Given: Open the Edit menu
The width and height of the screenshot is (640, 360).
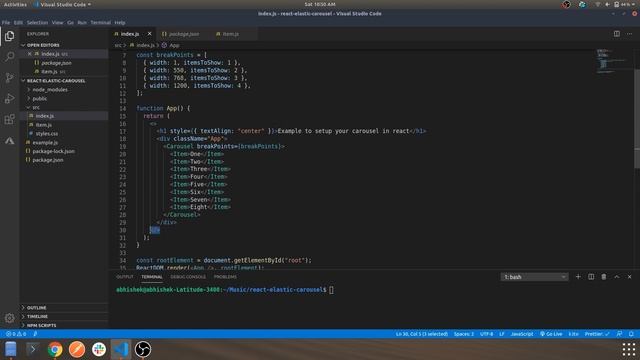Looking at the screenshot, I should 18,22.
